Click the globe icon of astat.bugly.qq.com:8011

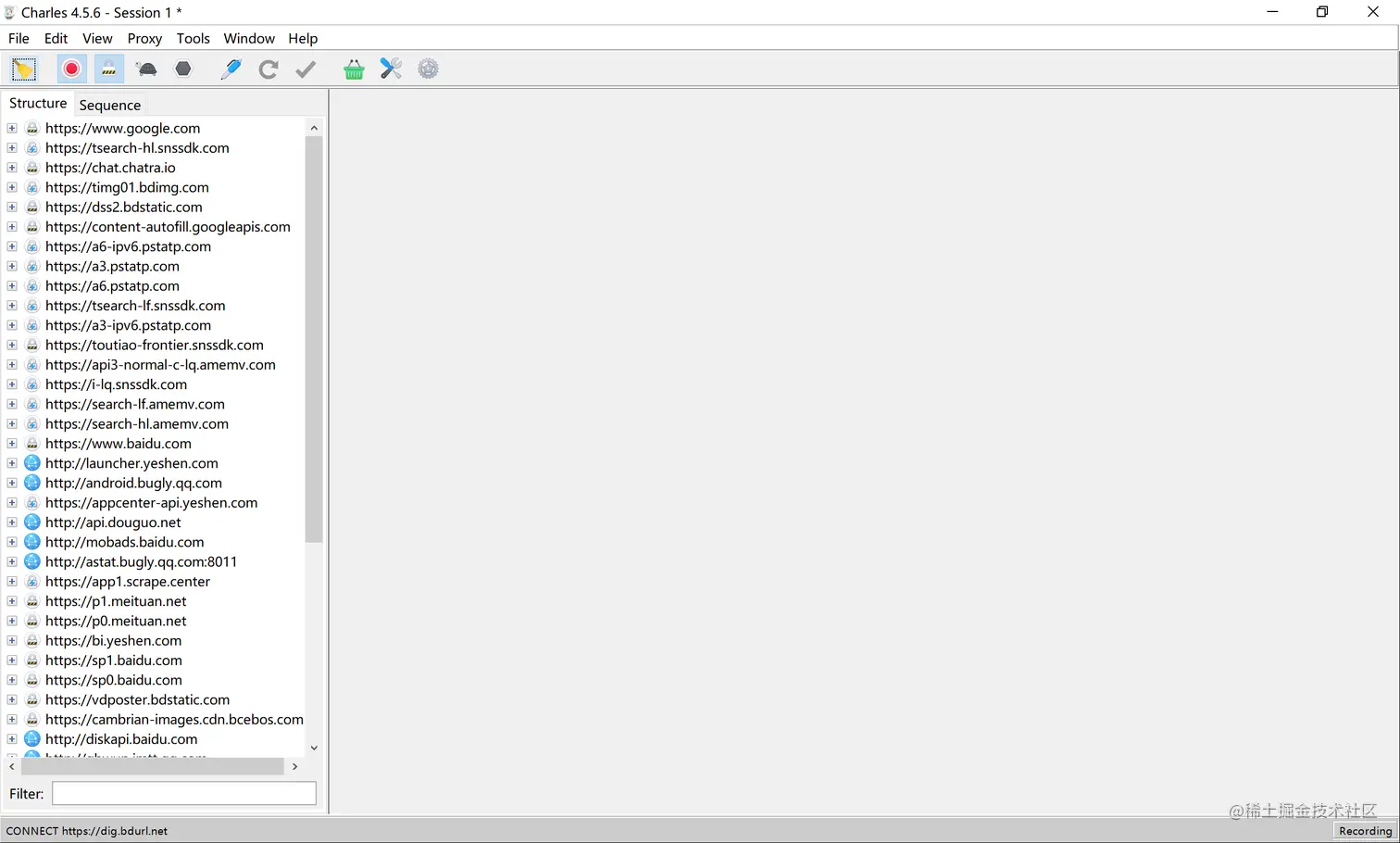[32, 561]
